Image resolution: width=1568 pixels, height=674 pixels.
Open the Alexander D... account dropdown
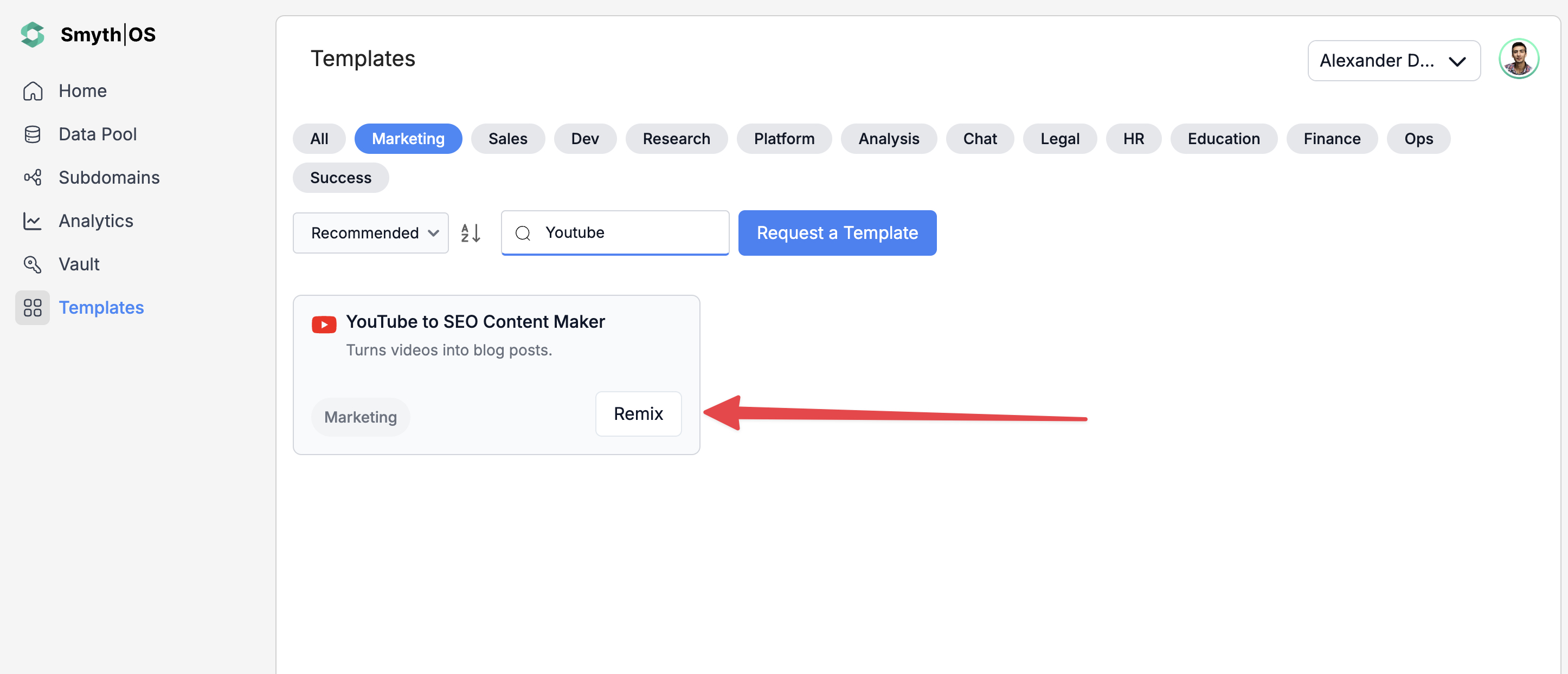coord(1393,61)
